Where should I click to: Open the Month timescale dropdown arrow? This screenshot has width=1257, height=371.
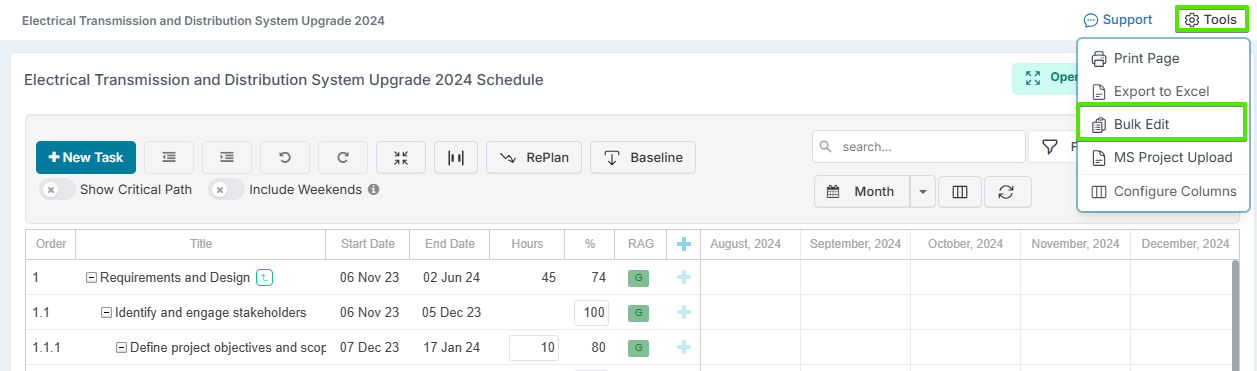click(923, 191)
